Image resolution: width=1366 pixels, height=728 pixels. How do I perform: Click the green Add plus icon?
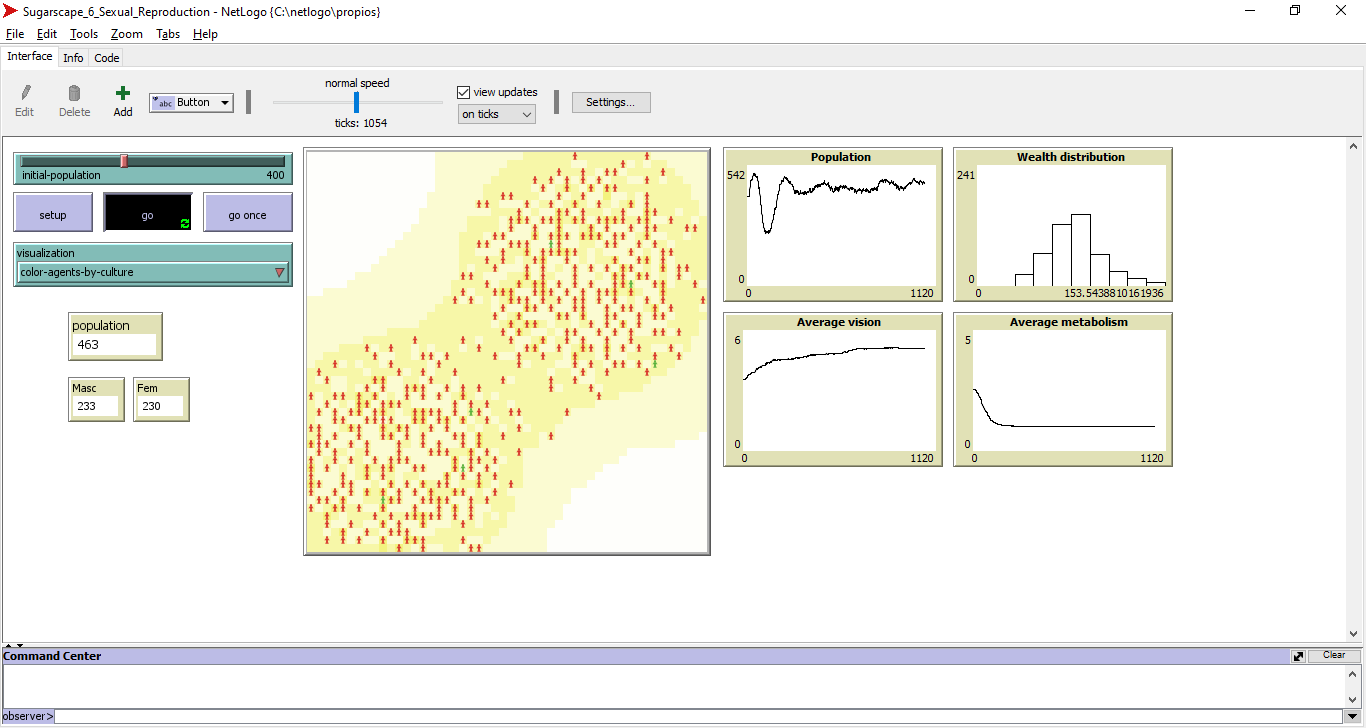point(123,93)
